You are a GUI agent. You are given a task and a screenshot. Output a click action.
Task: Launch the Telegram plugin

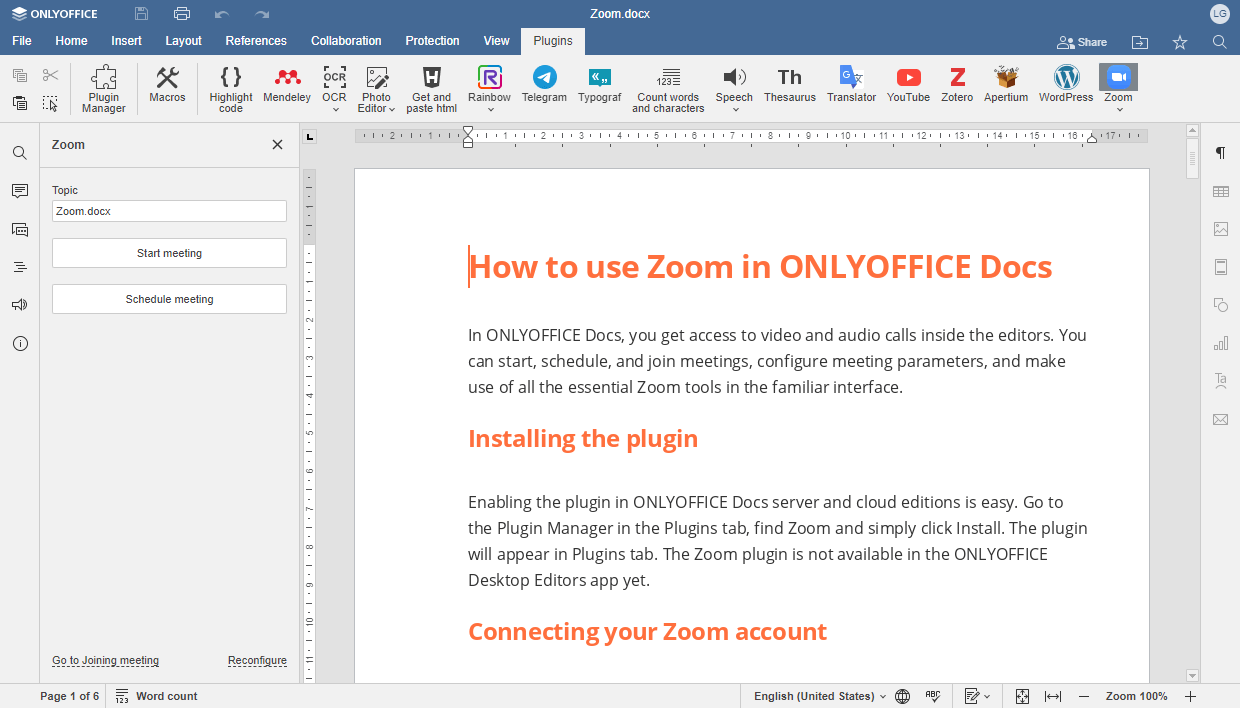tap(544, 84)
